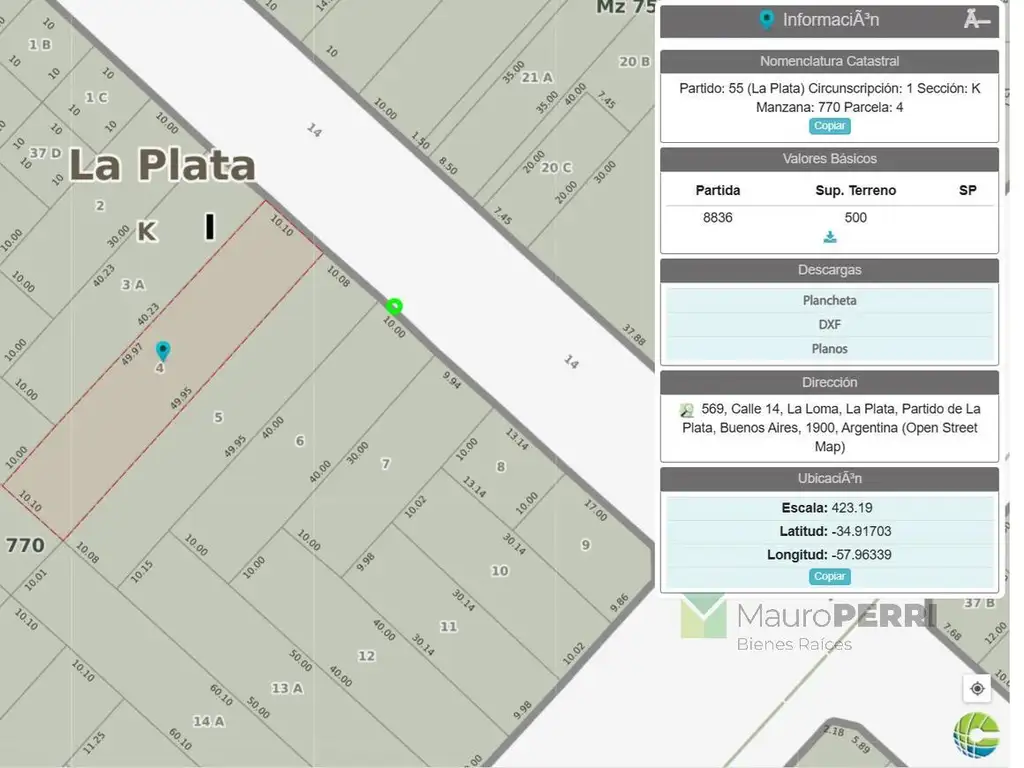Image resolution: width=1024 pixels, height=768 pixels.
Task: Download the Valores Básicos data via download icon
Action: pyautogui.click(x=829, y=237)
